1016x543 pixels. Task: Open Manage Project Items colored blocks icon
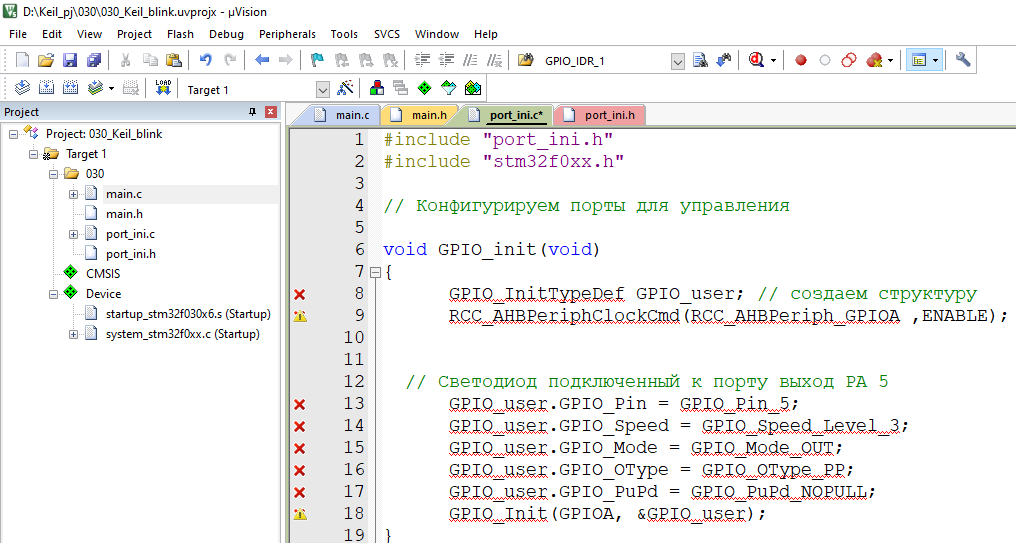pos(376,88)
